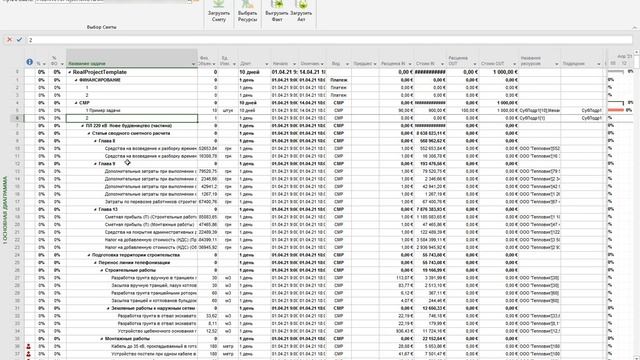Screen dimensions: 640x360
Task: Click the blue info indicator column header
Action: click(x=29, y=62)
